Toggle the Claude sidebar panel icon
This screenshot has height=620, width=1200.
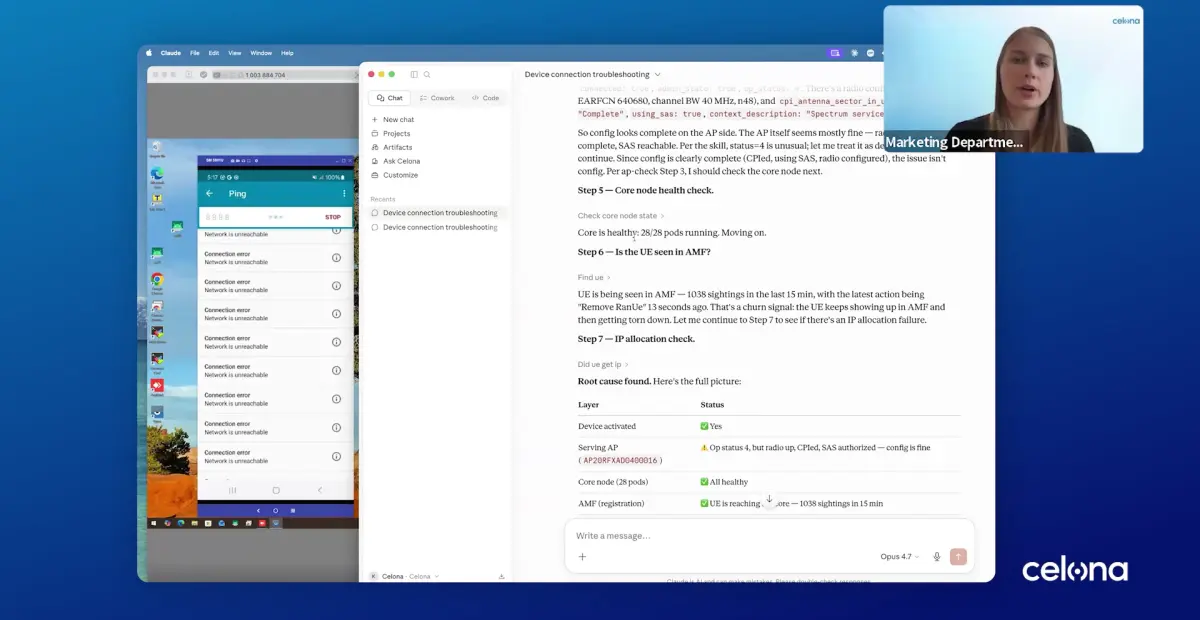414,74
